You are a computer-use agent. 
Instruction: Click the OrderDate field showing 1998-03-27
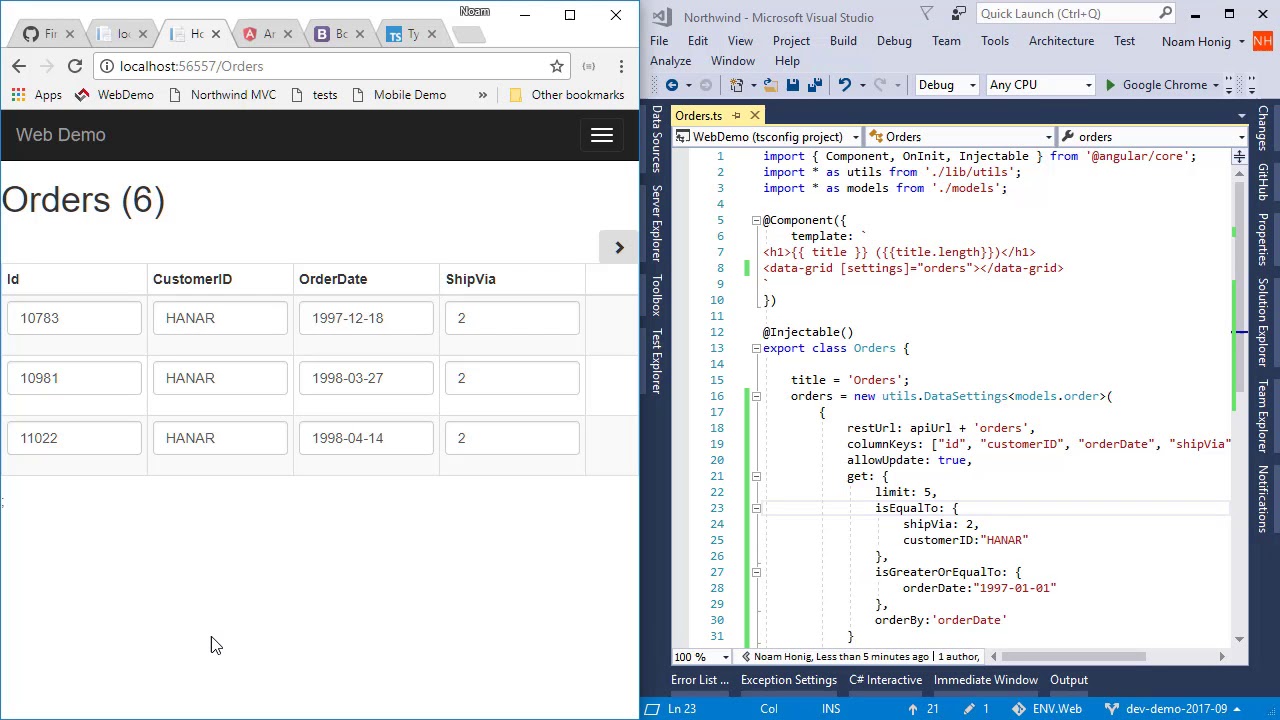[x=366, y=378]
